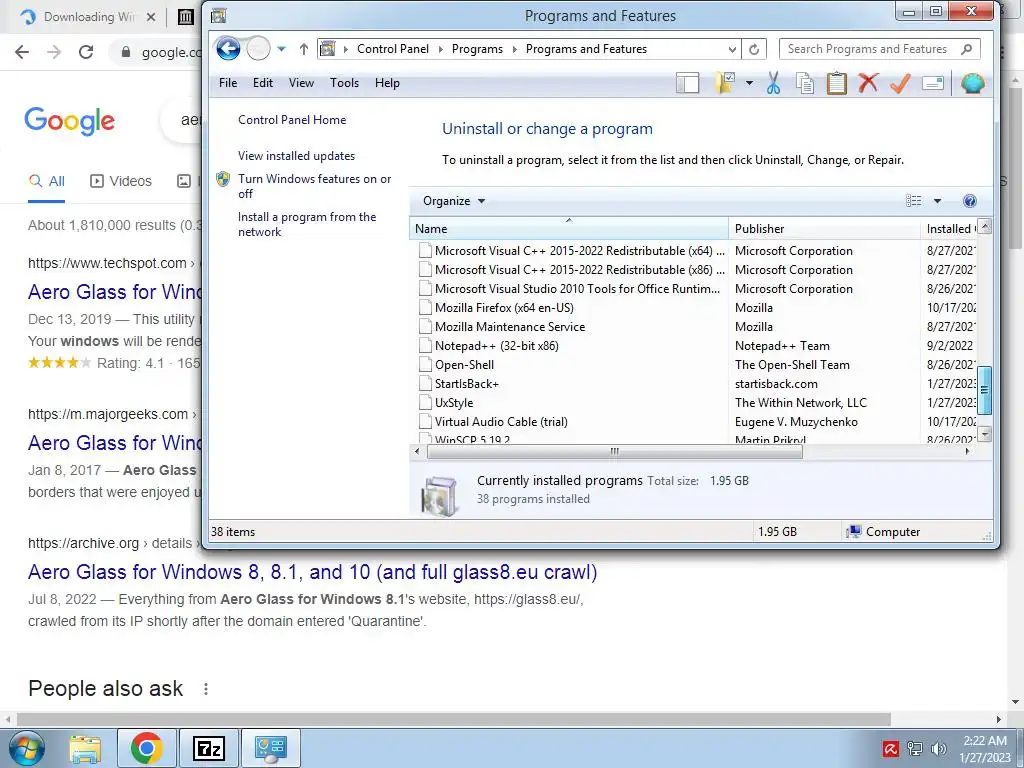
Task: Click the Paste clipboard toolbar icon
Action: 837,83
